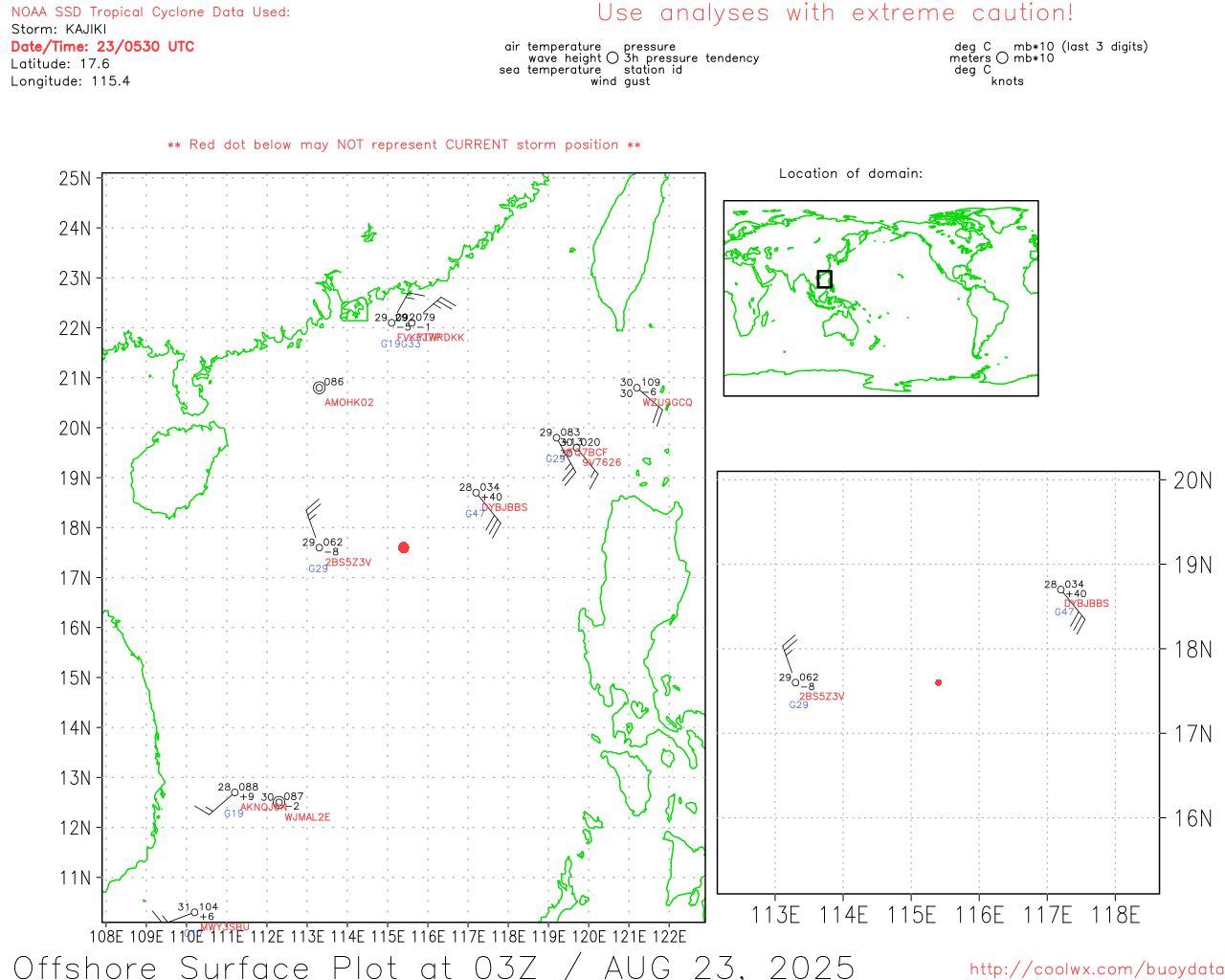
Task: Click the 25N latitude label
Action: 76,179
